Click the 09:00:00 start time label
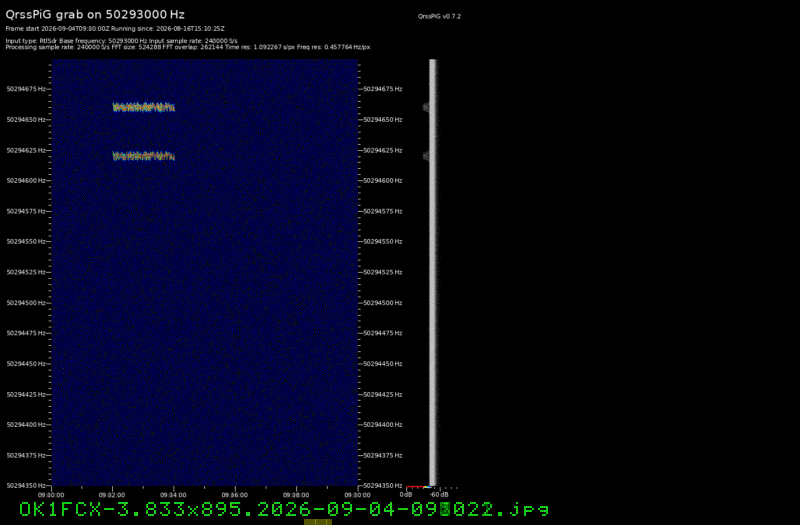This screenshot has width=800, height=525. (51, 495)
